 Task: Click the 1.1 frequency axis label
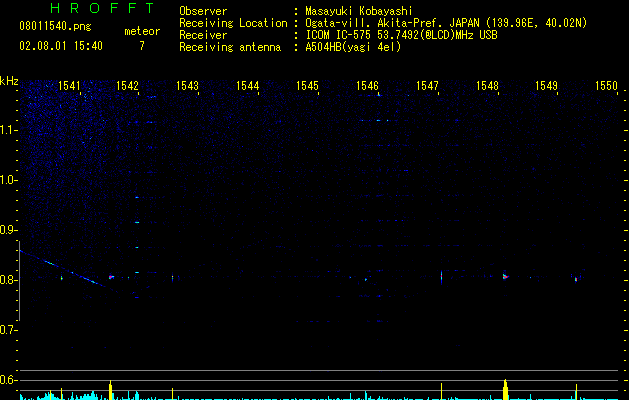(x=8, y=130)
